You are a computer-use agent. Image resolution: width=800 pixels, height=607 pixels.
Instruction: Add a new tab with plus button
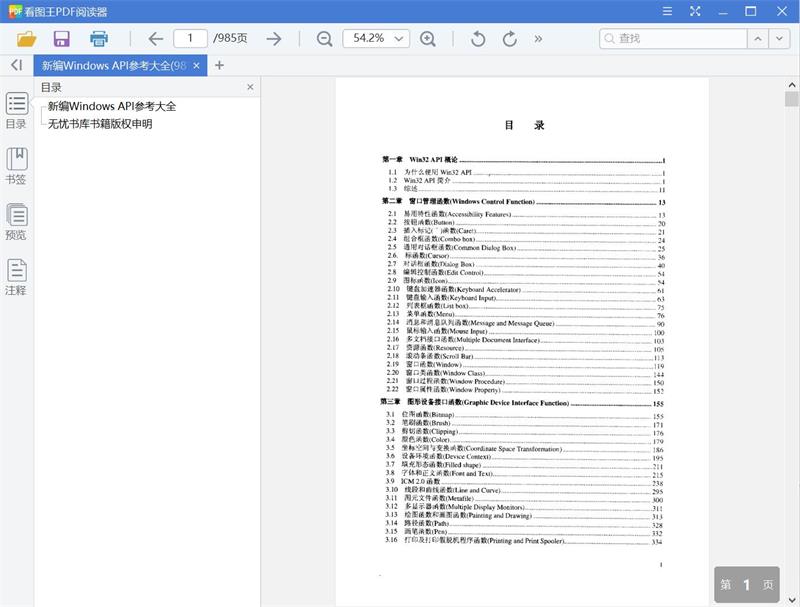pos(219,65)
